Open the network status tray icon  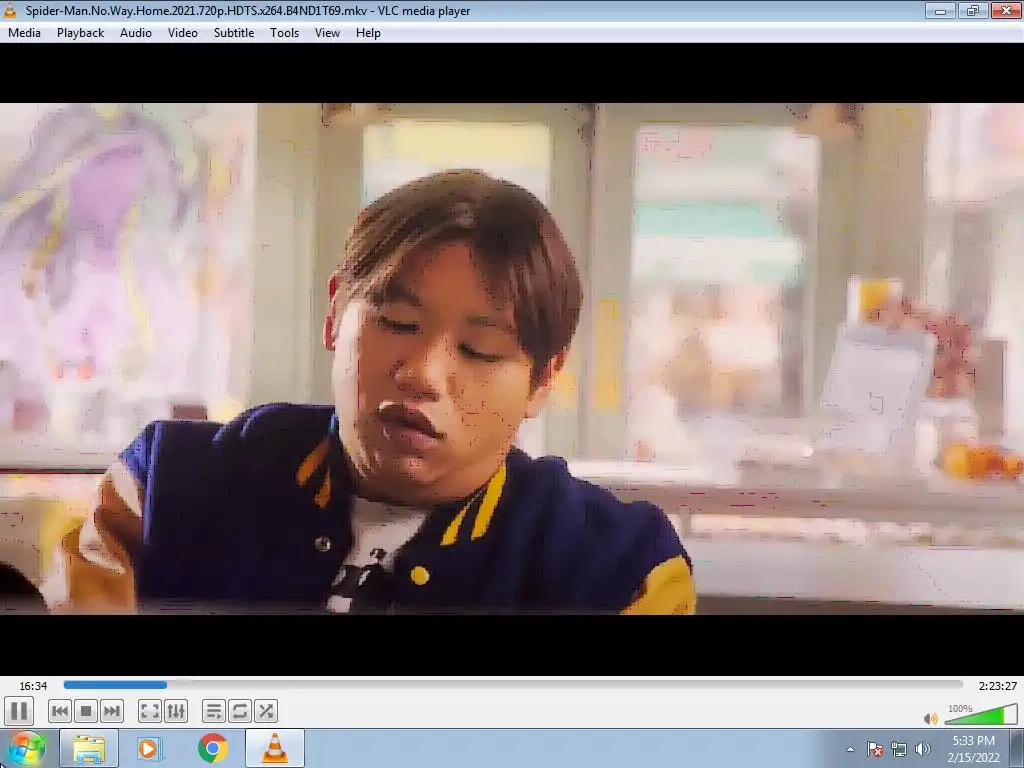(x=899, y=749)
